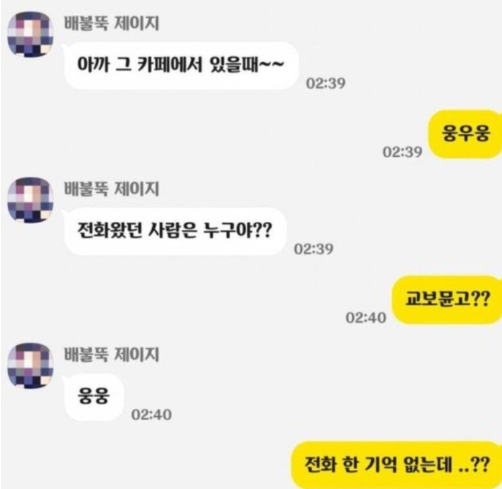Open profile picture beside '아까 그 카페에서' message

pos(30,34)
